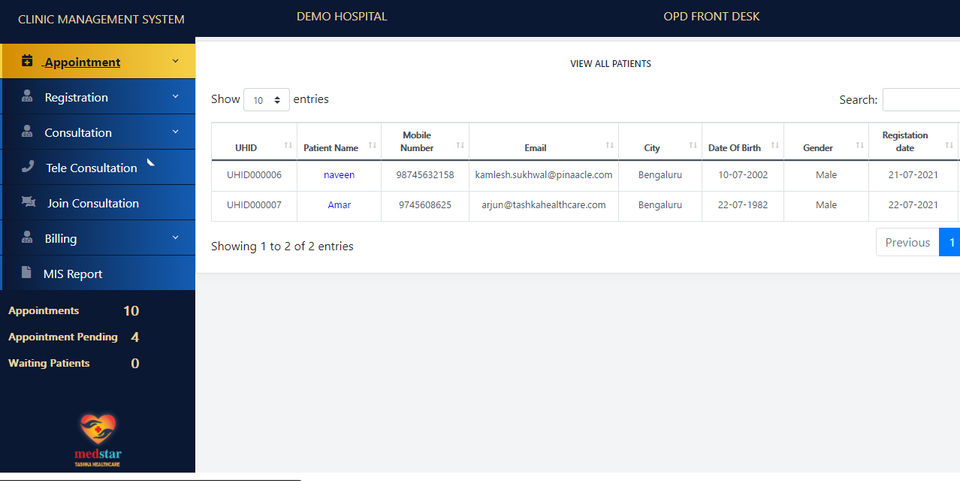Select registration date 22-07-2021
This screenshot has width=960, height=481.
tap(913, 205)
